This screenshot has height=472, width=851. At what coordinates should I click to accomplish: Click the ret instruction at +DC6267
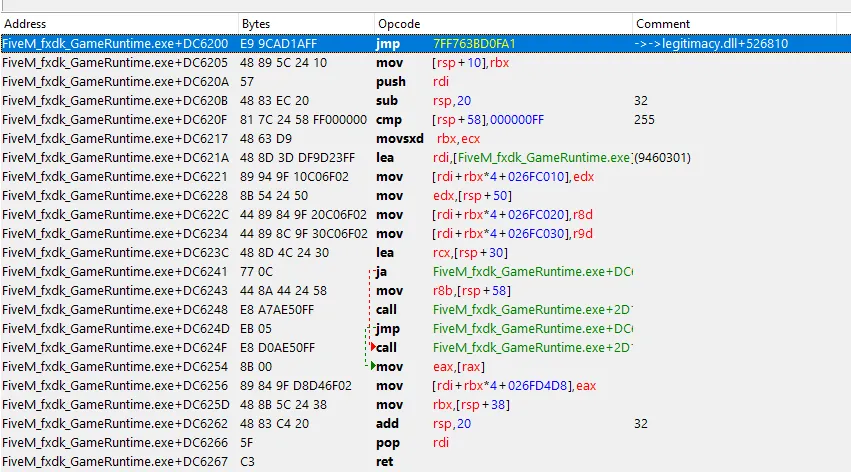coord(383,461)
